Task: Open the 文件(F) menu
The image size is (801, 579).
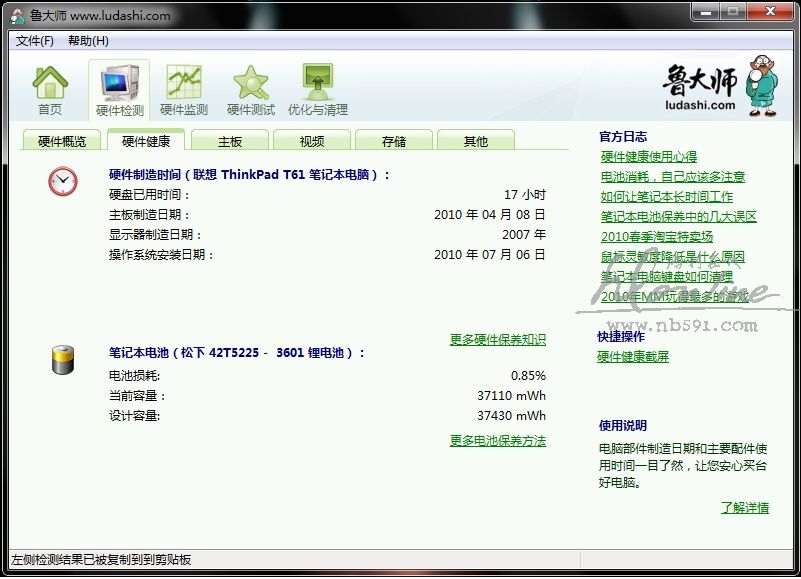Action: click(x=34, y=40)
